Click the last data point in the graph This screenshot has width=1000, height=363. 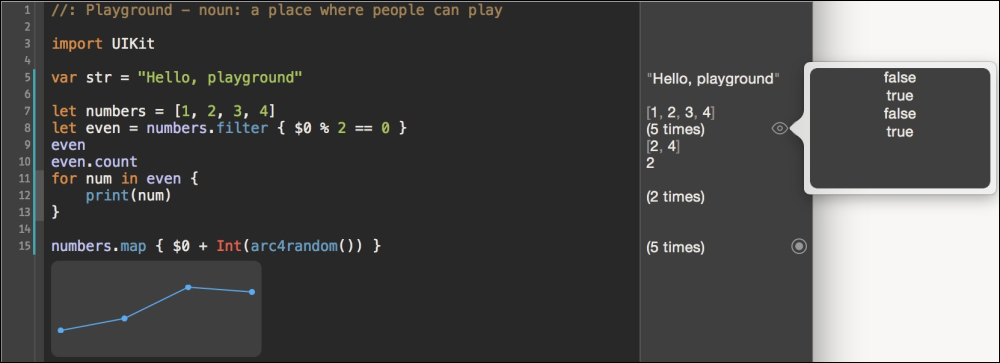[x=252, y=292]
